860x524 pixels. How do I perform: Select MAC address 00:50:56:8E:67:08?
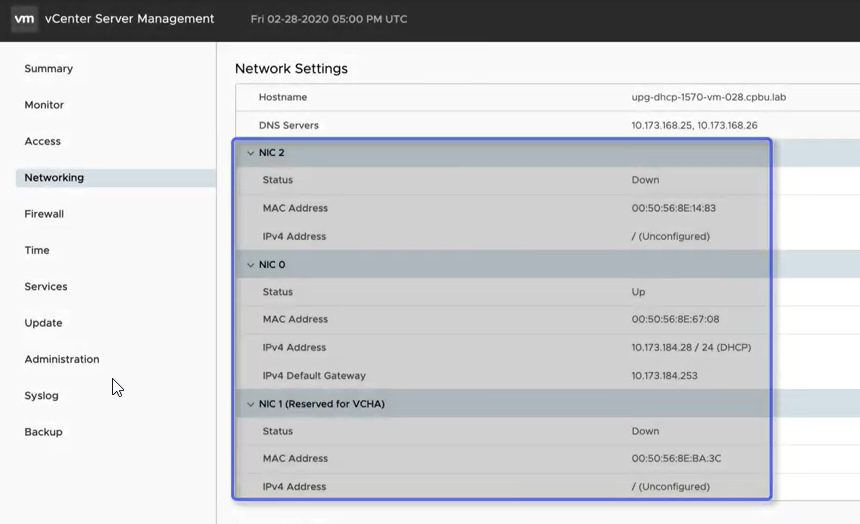pyautogui.click(x=675, y=319)
